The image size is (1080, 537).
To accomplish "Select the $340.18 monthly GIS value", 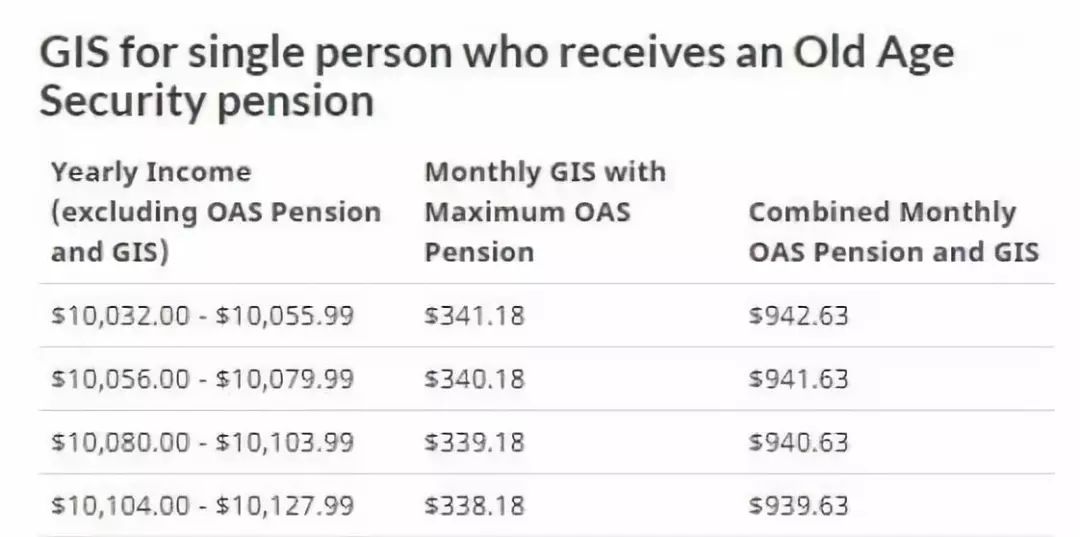I will click(474, 379).
